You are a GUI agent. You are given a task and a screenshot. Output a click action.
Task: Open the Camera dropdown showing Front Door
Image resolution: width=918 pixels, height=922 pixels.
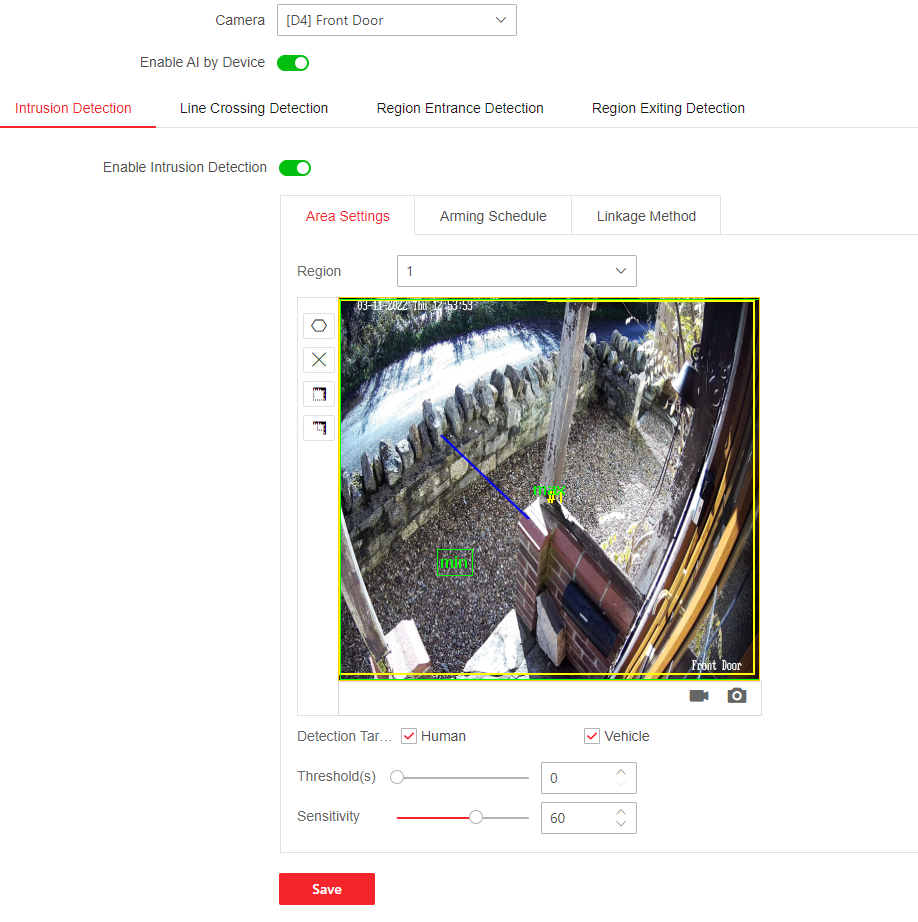[x=396, y=20]
